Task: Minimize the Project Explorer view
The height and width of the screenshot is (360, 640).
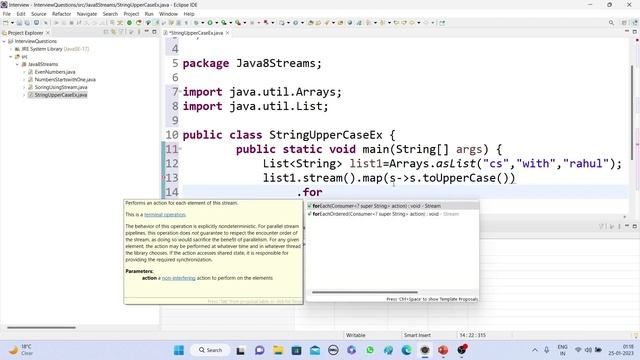Action: point(147,32)
